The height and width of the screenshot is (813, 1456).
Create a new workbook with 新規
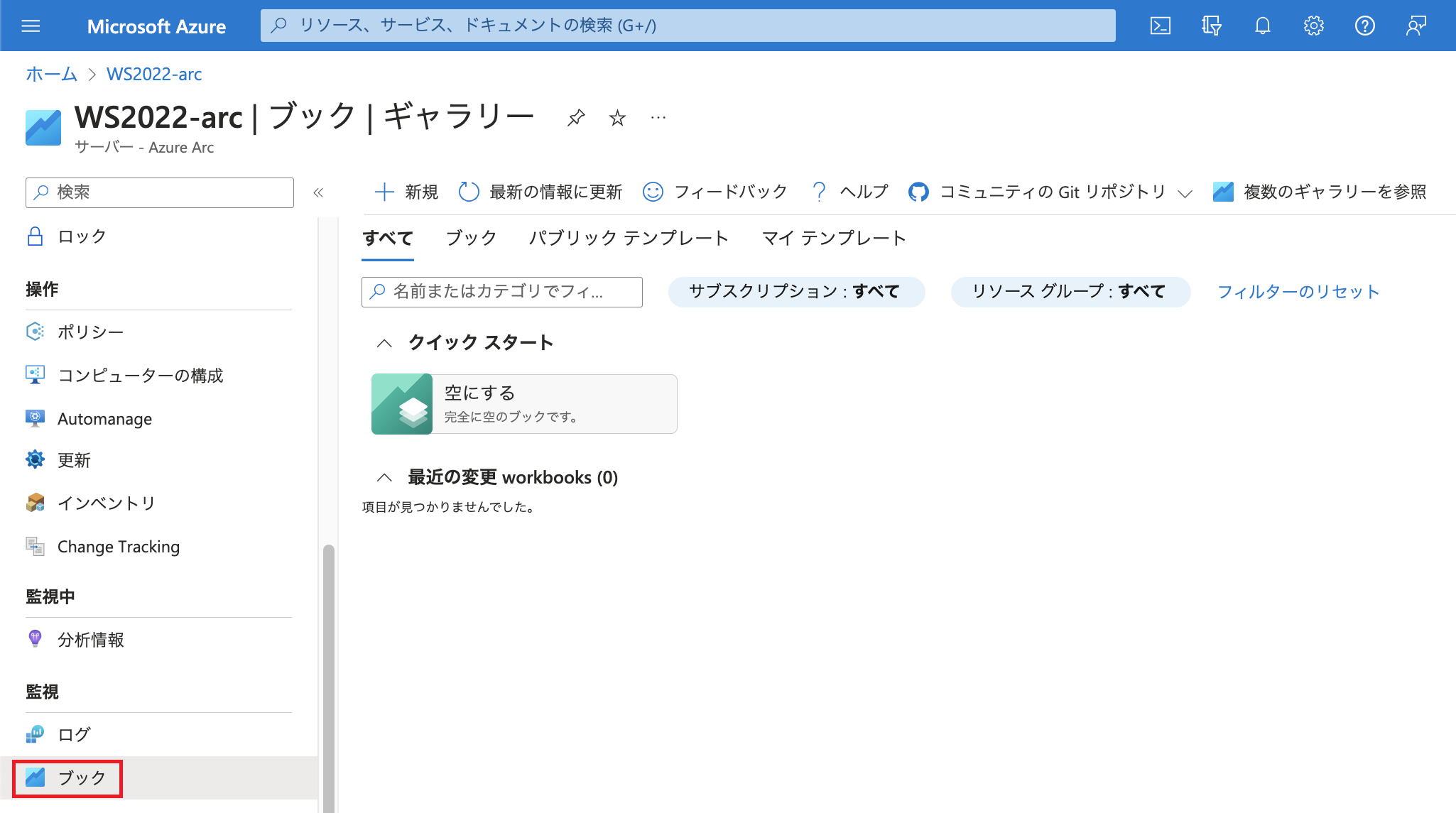pos(406,192)
